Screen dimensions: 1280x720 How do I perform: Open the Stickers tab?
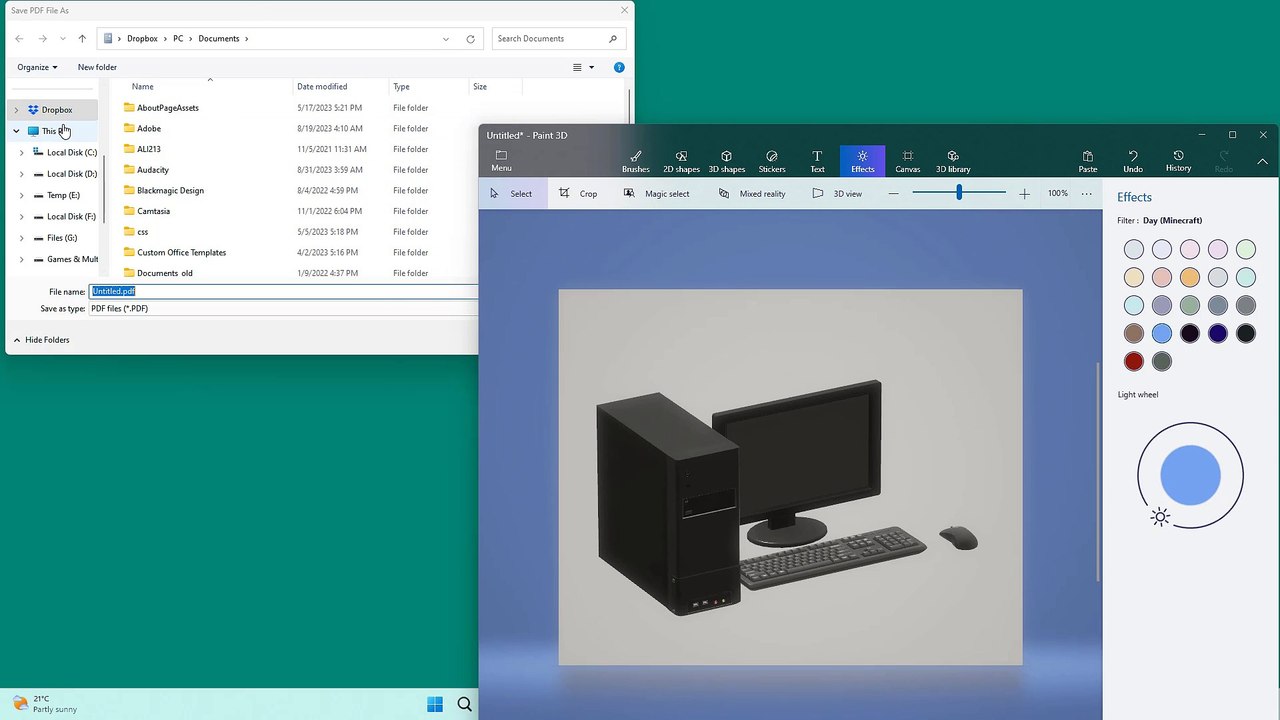[772, 161]
